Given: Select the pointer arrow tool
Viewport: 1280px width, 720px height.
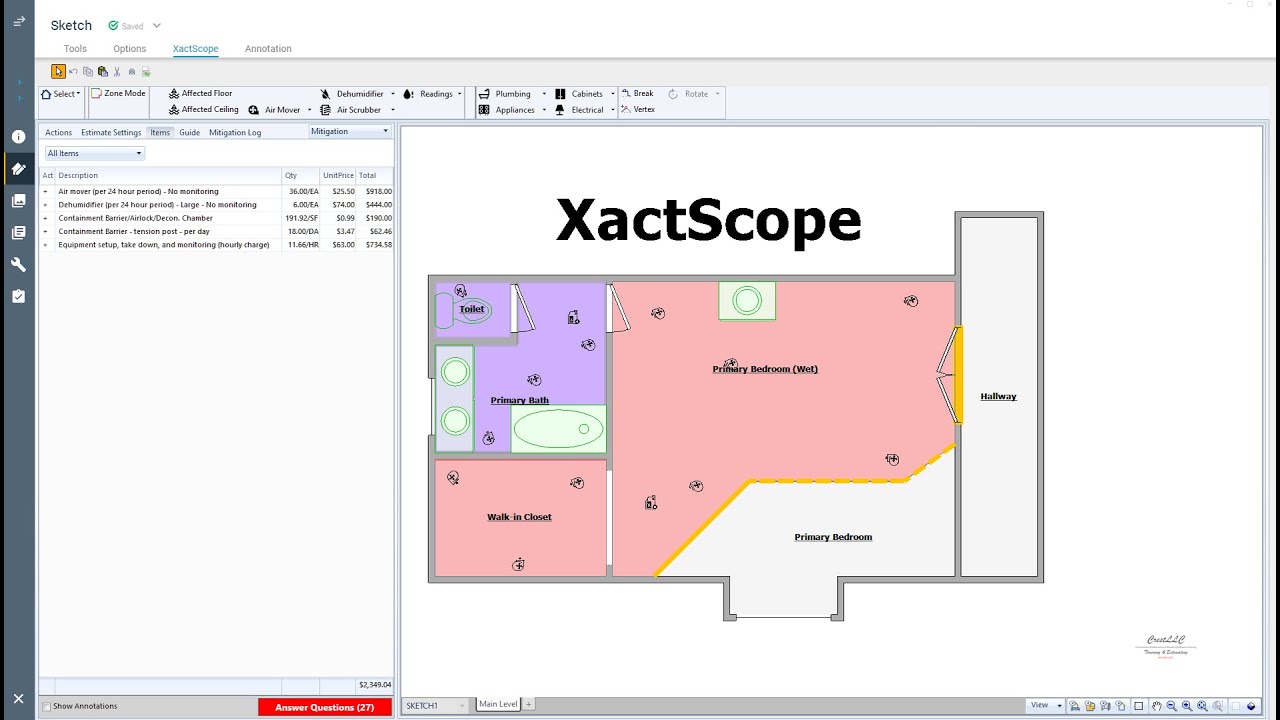Looking at the screenshot, I should (x=59, y=71).
